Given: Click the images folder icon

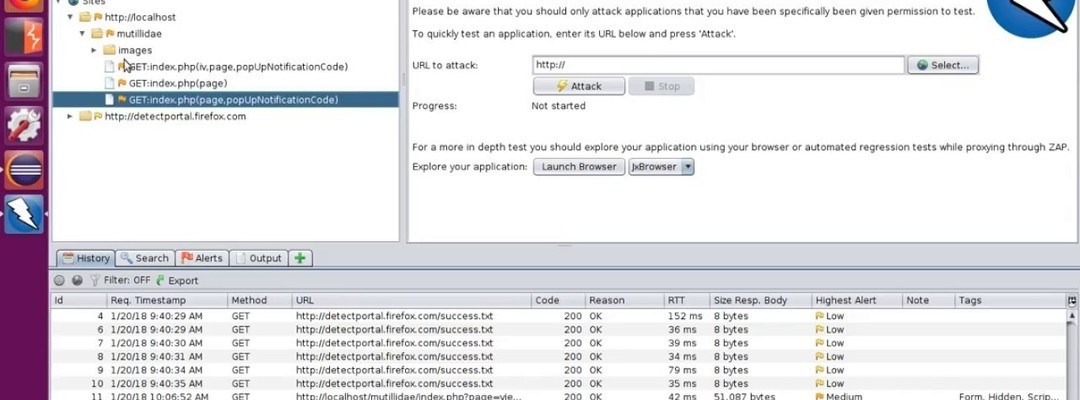Looking at the screenshot, I should pos(110,50).
